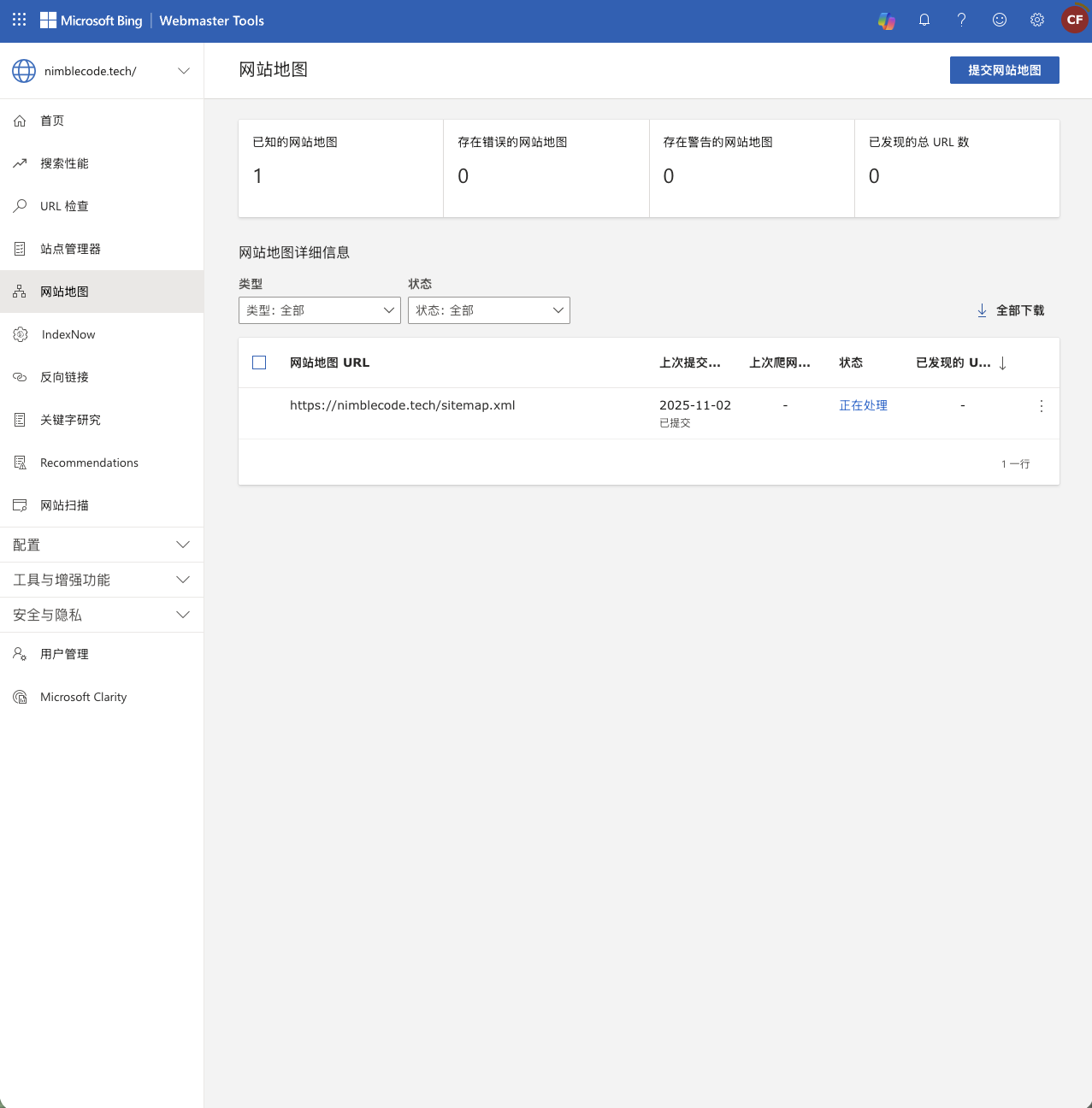1092x1108 pixels.
Task: Go to 搜索性能 in the sidebar
Action: click(x=64, y=163)
